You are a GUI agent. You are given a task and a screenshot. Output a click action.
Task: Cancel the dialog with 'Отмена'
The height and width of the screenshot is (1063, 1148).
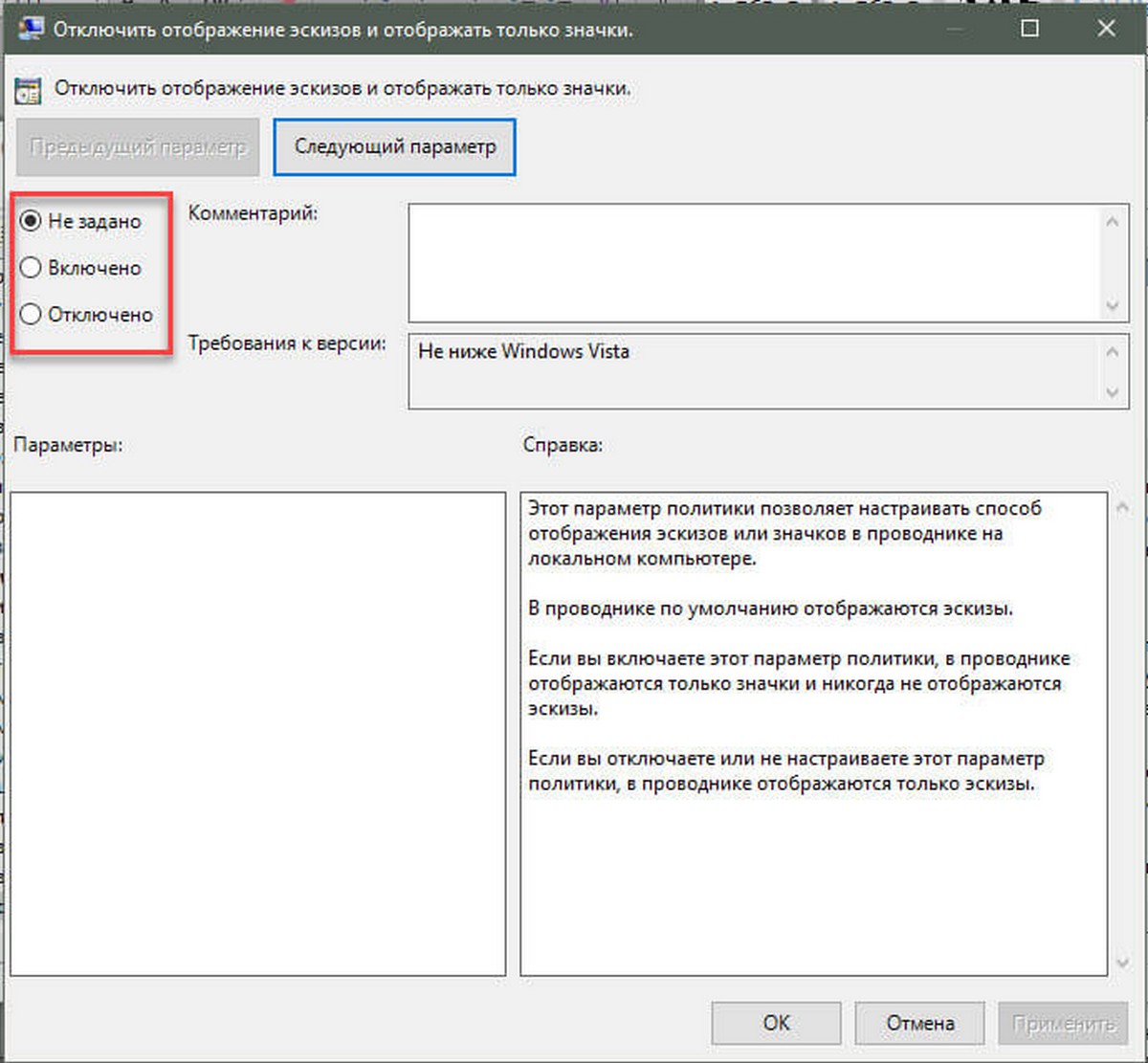pyautogui.click(x=919, y=1023)
